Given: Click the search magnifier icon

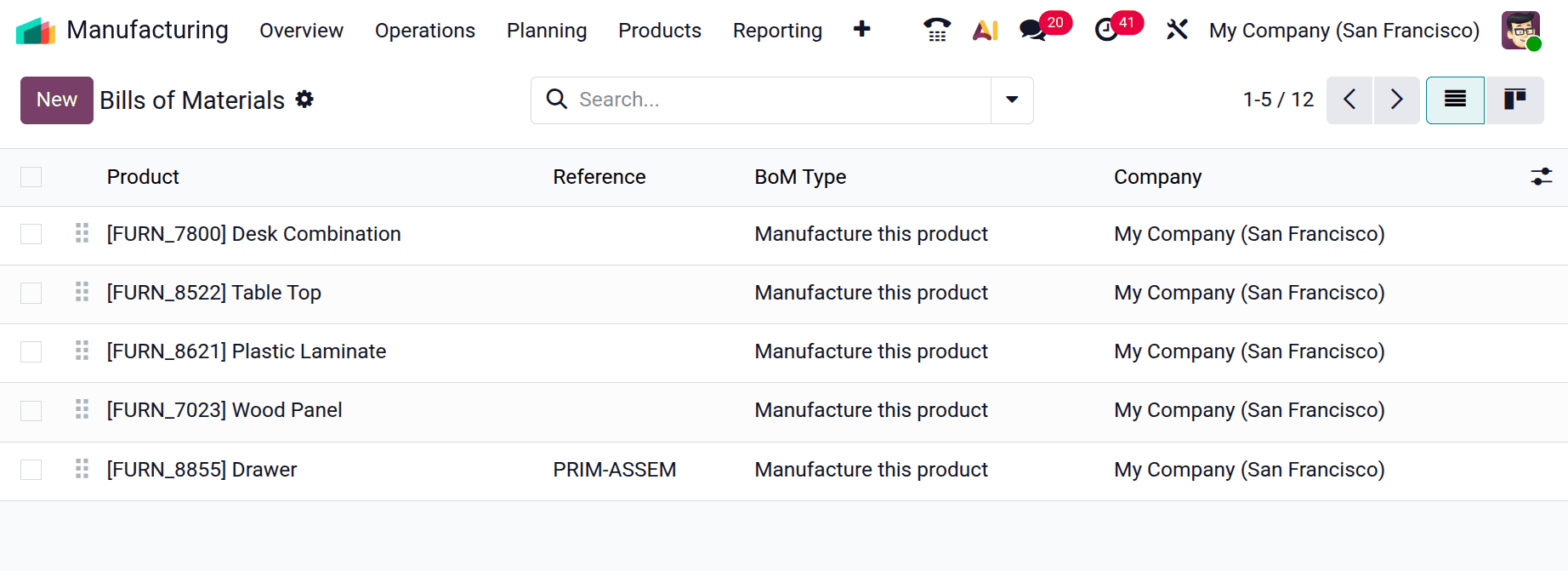Looking at the screenshot, I should click(x=557, y=100).
